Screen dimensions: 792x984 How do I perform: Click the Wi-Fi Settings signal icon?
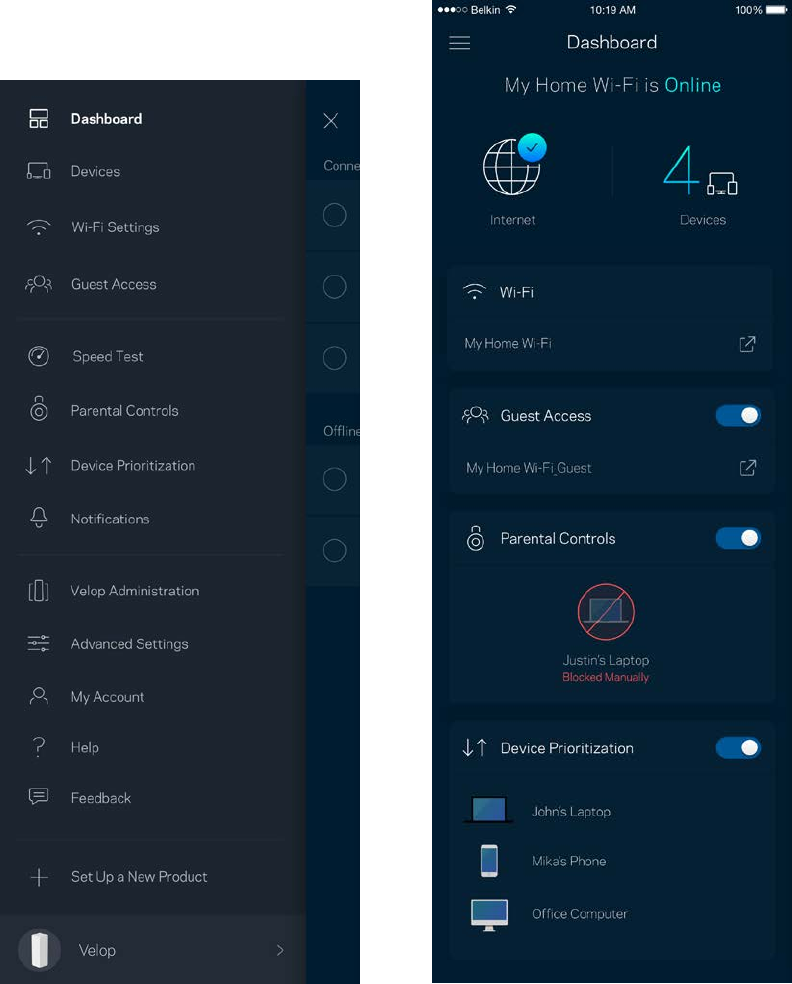tap(39, 227)
